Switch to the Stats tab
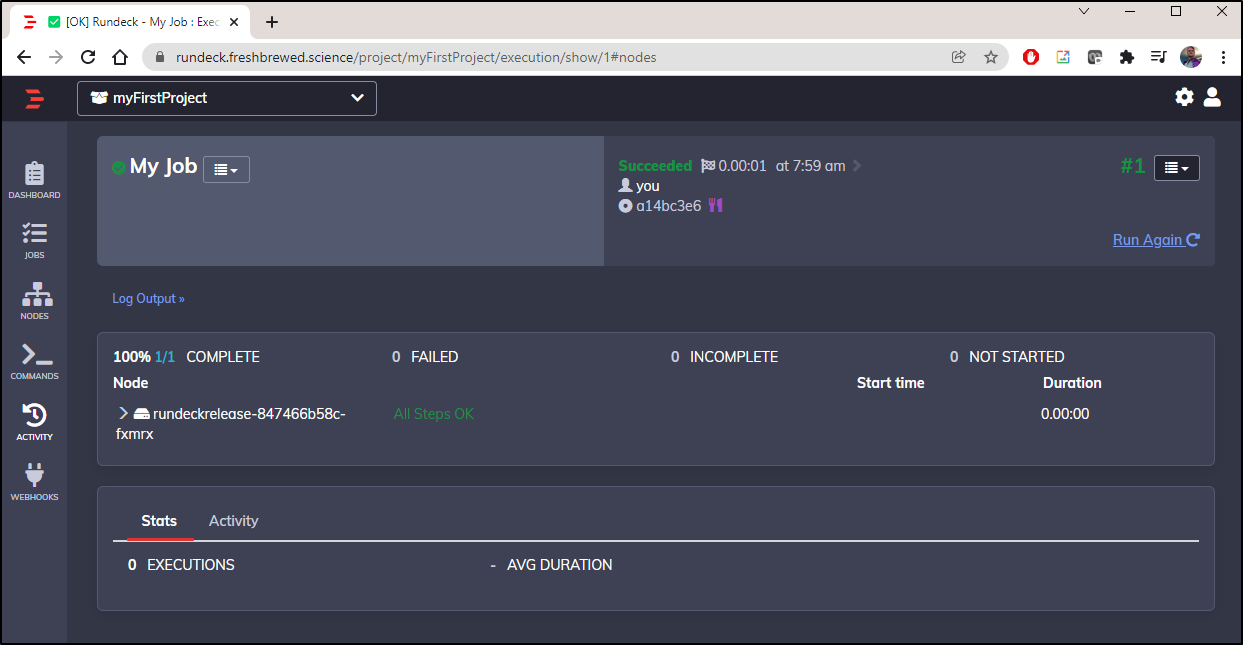The width and height of the screenshot is (1243, 645). pos(159,521)
